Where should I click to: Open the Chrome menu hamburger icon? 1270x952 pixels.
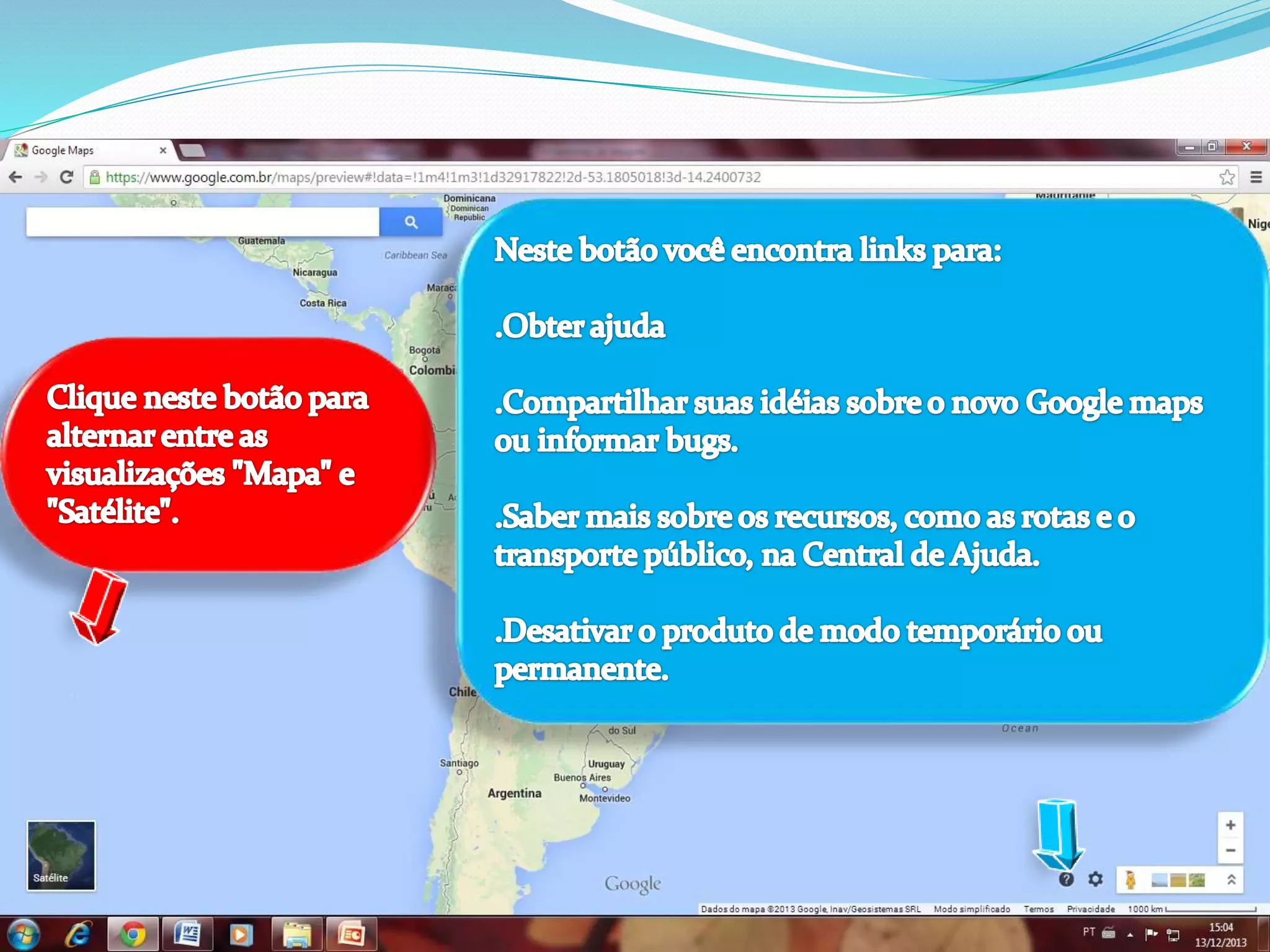pos(1256,177)
